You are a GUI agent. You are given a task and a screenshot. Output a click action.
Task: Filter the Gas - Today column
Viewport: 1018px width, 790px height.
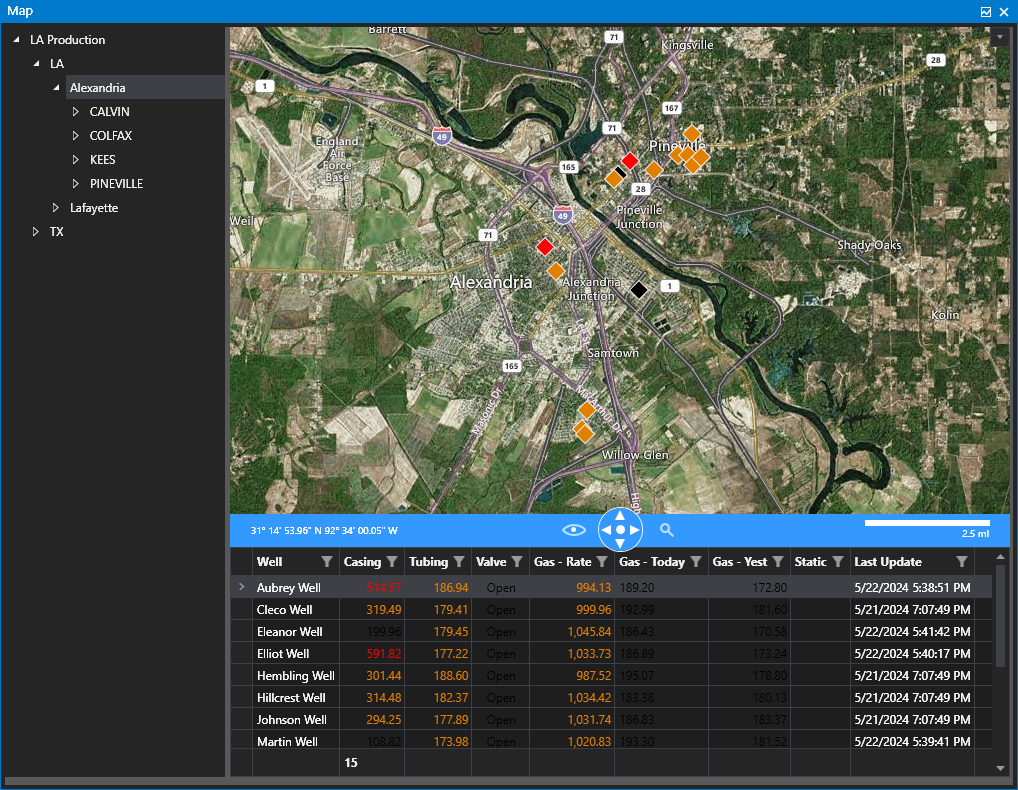point(695,562)
